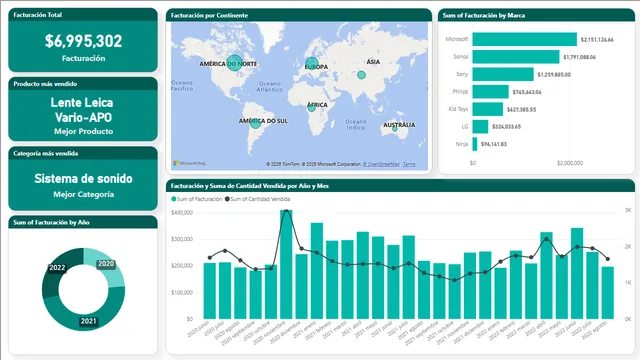Click the Sistema de sonido category value
Viewport: 640px width, 360px height.
pos(83,179)
